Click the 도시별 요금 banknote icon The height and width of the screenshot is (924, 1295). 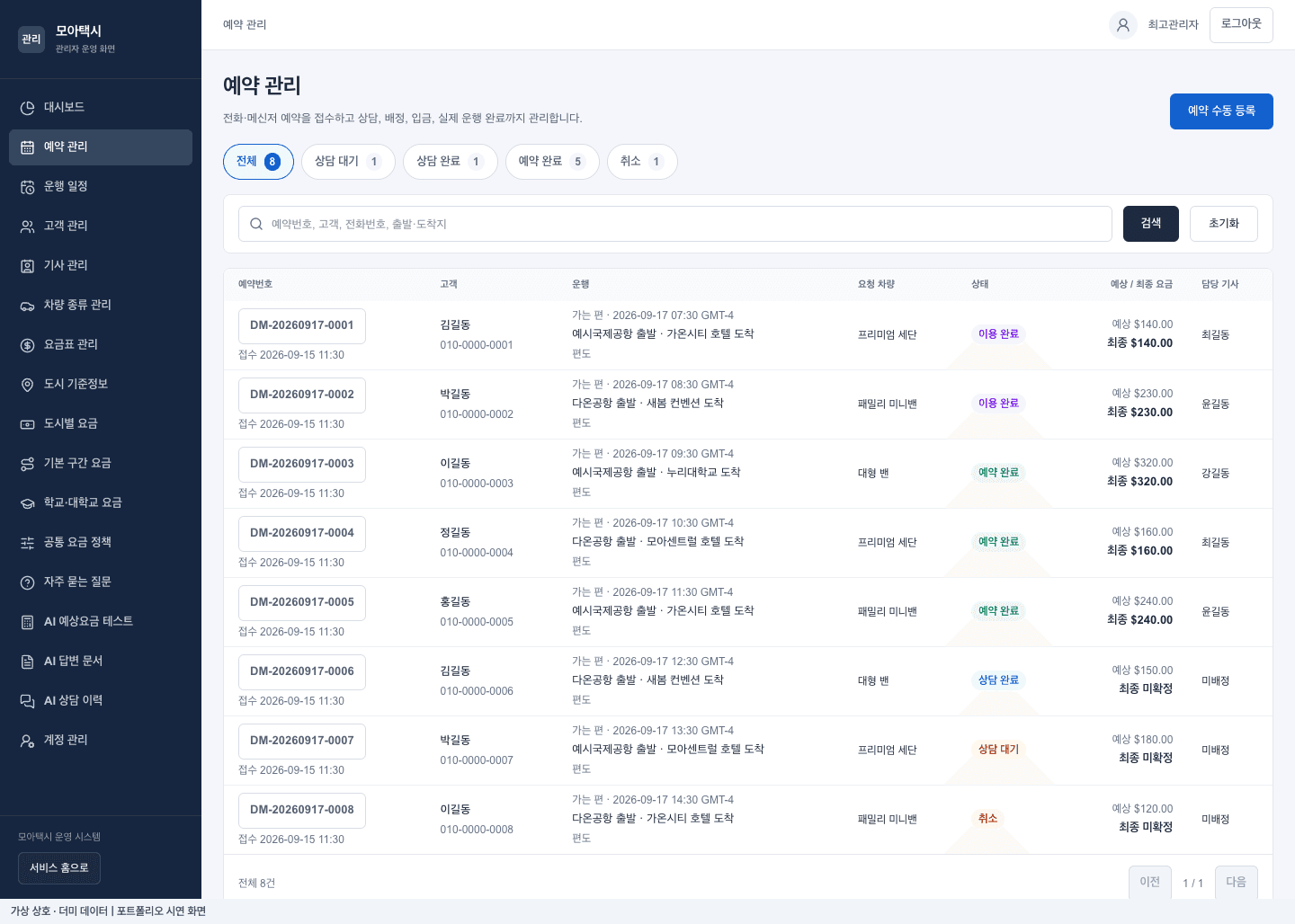(28, 424)
